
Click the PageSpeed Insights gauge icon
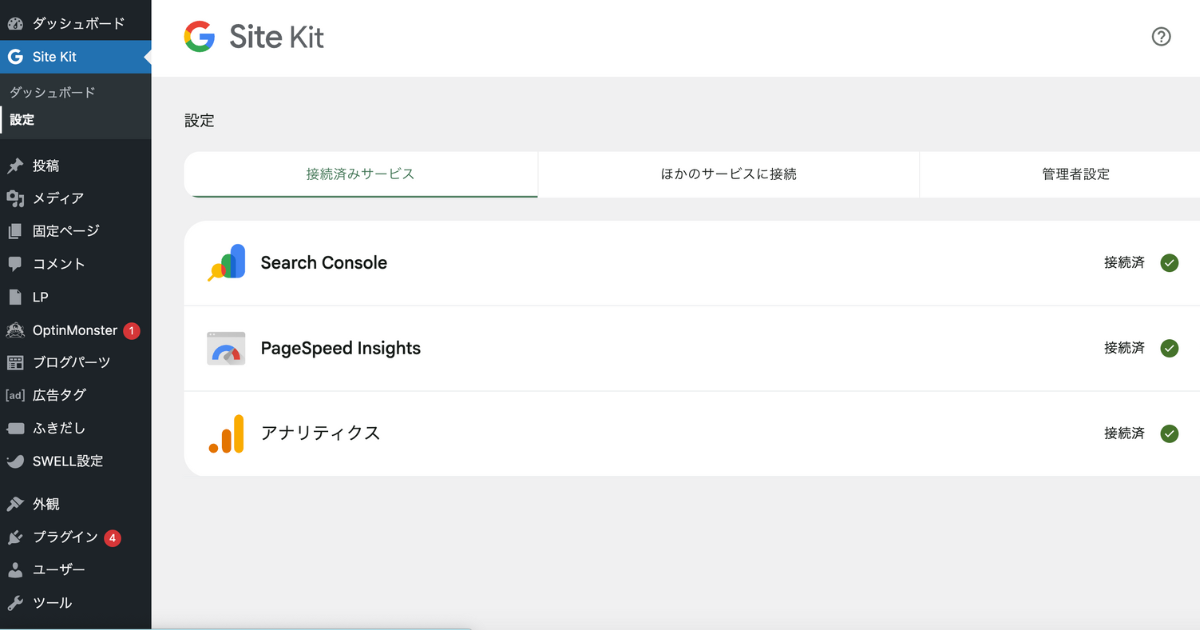point(226,348)
